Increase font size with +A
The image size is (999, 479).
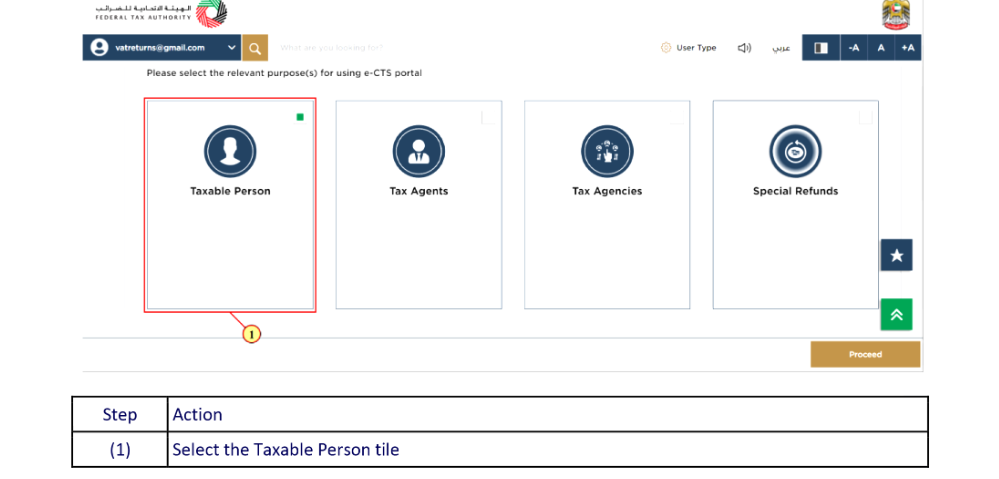[907, 48]
